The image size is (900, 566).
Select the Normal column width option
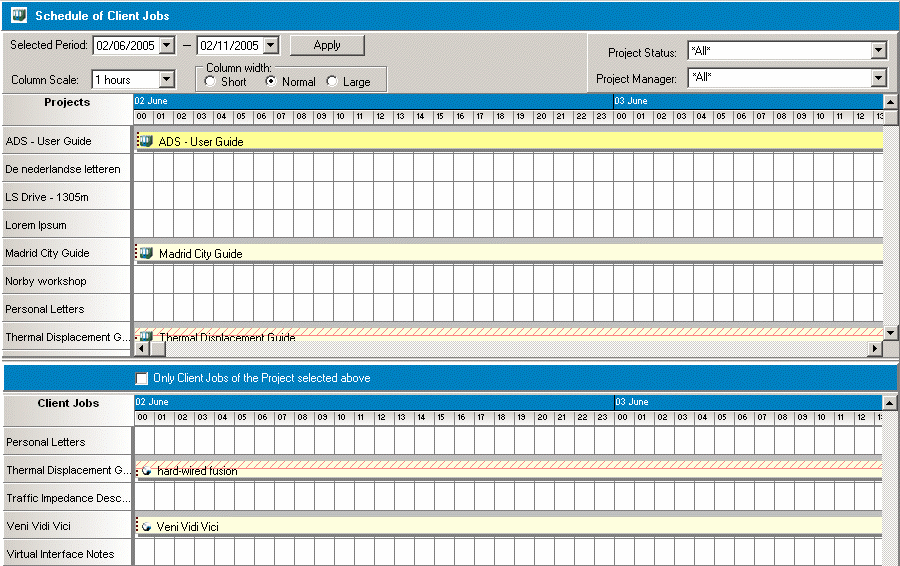[271, 82]
